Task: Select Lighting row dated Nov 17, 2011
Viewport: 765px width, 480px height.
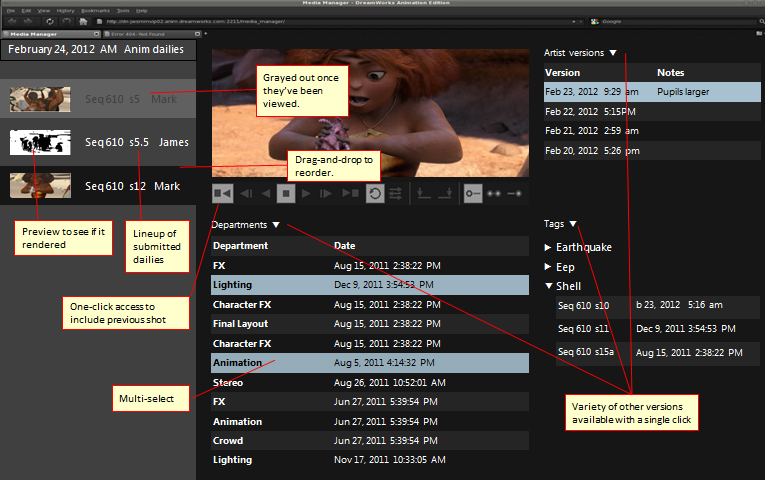Action: pyautogui.click(x=370, y=460)
